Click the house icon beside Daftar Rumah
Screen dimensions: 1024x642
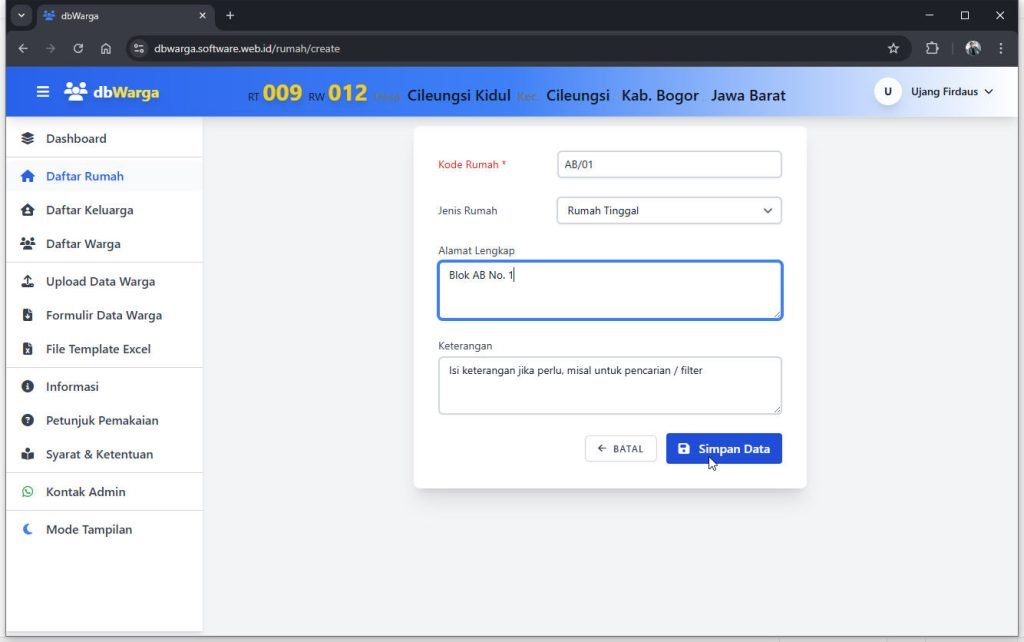click(x=28, y=177)
